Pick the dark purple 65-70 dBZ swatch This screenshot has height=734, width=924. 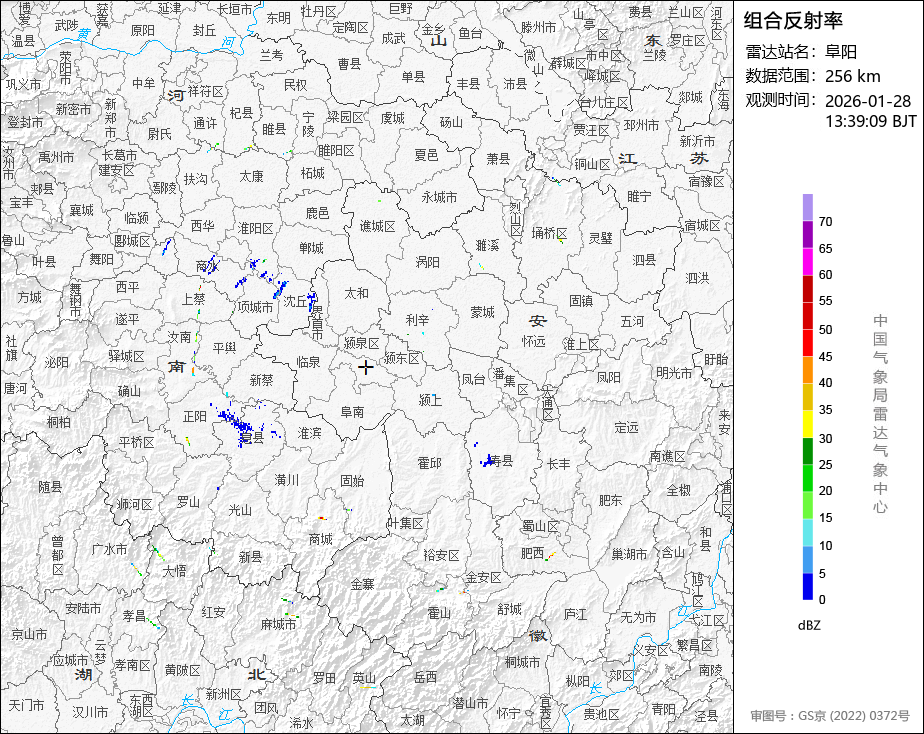coord(807,234)
